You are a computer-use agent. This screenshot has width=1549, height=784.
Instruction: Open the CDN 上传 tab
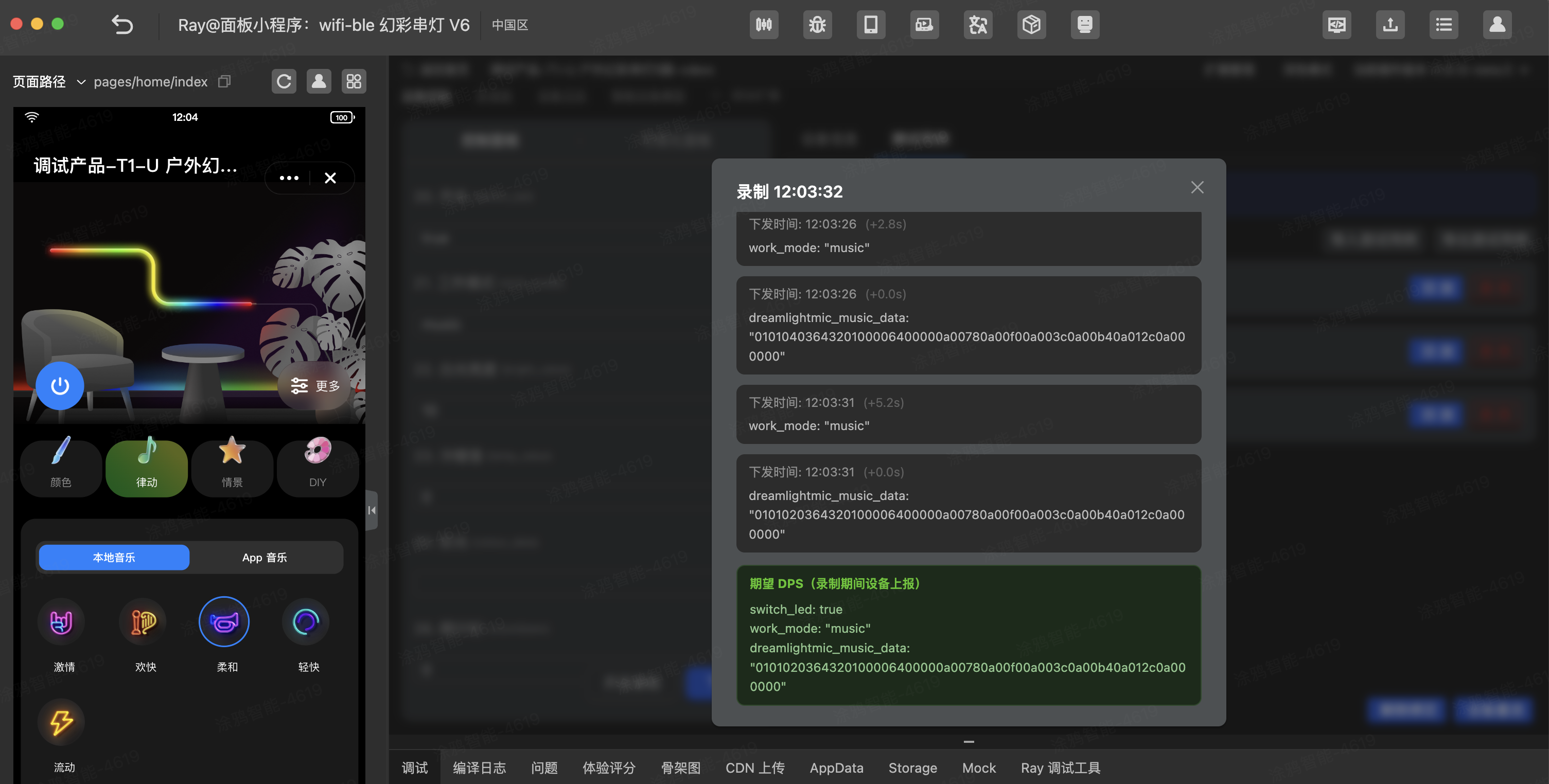(754, 768)
